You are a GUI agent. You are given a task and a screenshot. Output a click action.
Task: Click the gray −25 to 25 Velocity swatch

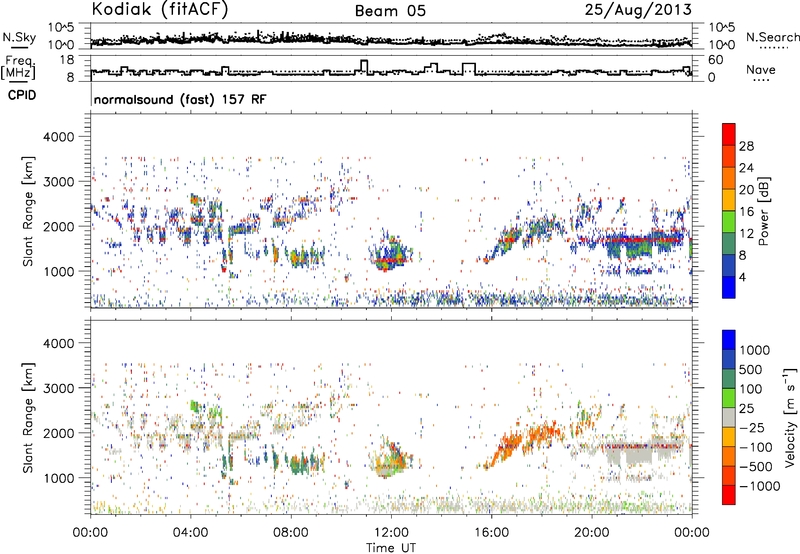coord(729,417)
